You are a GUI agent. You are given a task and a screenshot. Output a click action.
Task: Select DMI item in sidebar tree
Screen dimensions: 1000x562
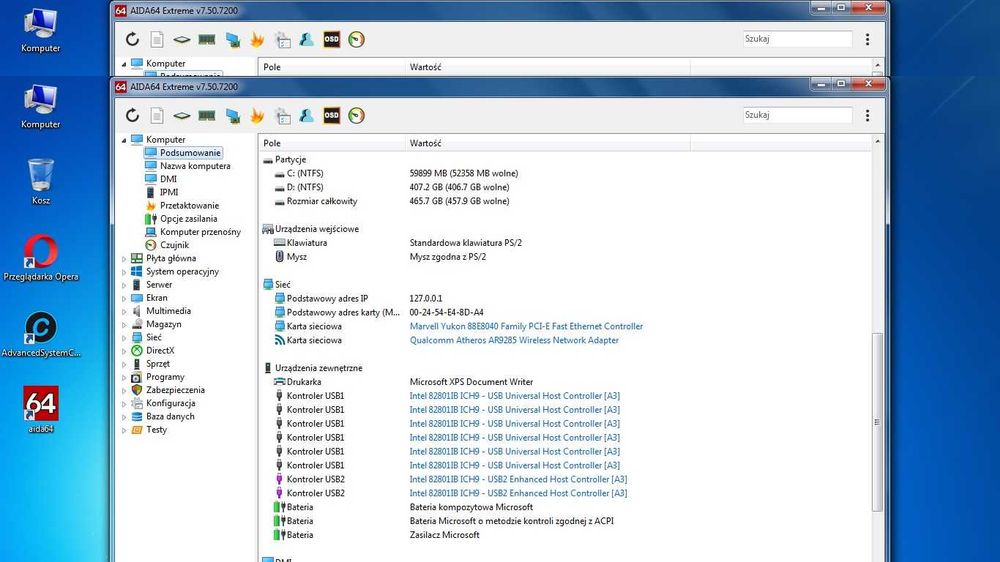tap(168, 179)
